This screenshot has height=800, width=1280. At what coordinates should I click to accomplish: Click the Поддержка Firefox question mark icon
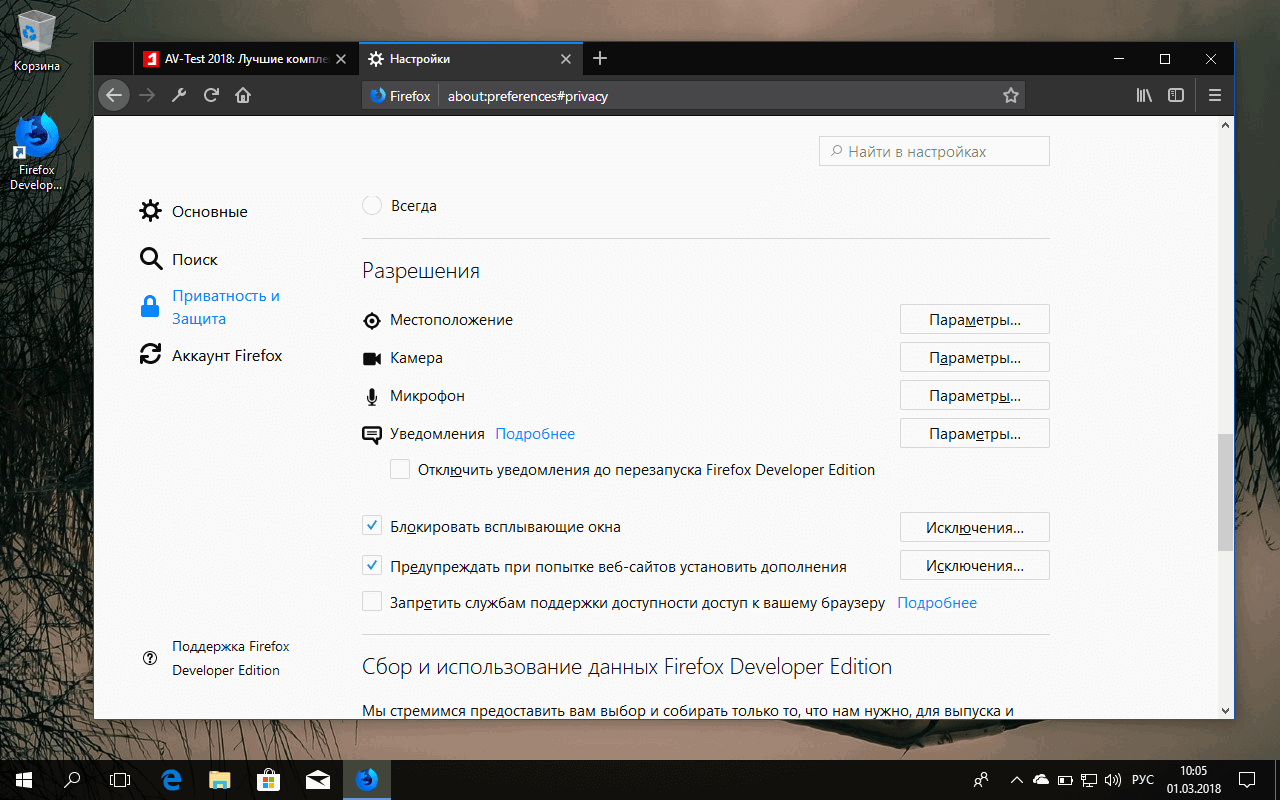tap(150, 658)
